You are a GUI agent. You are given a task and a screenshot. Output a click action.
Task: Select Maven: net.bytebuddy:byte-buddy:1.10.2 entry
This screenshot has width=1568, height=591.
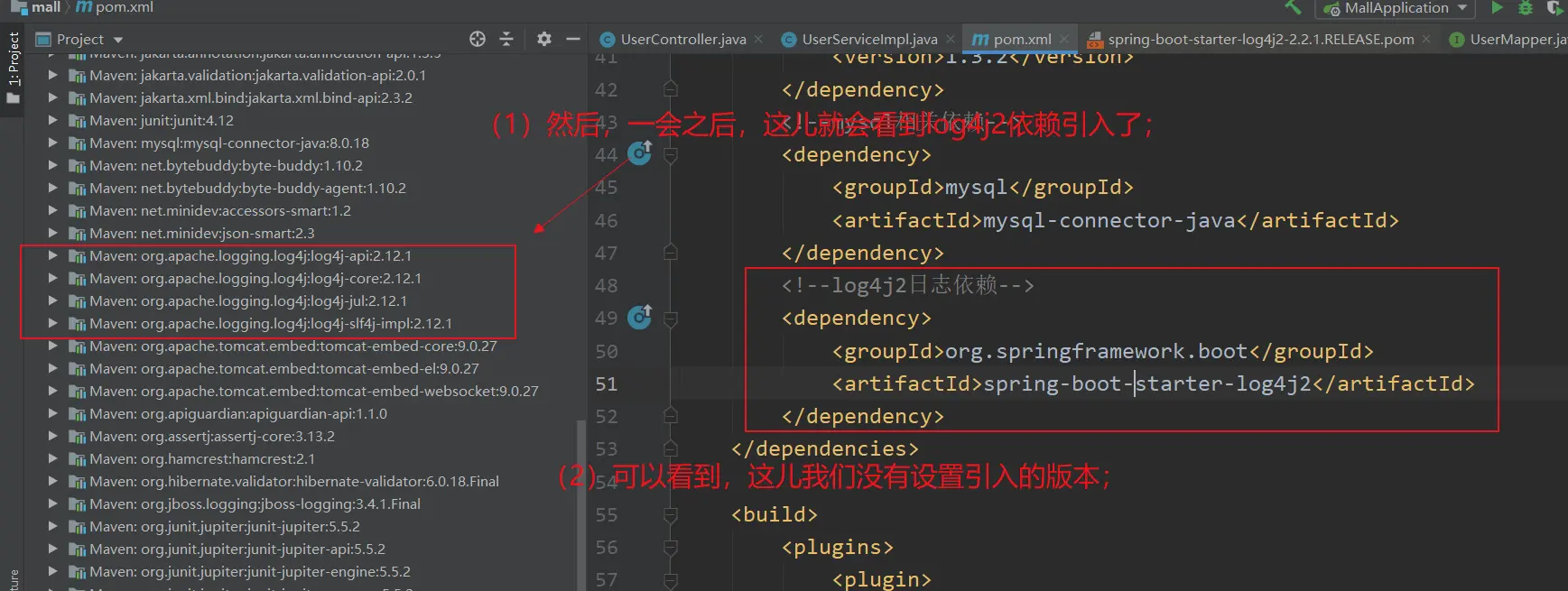[x=226, y=165]
